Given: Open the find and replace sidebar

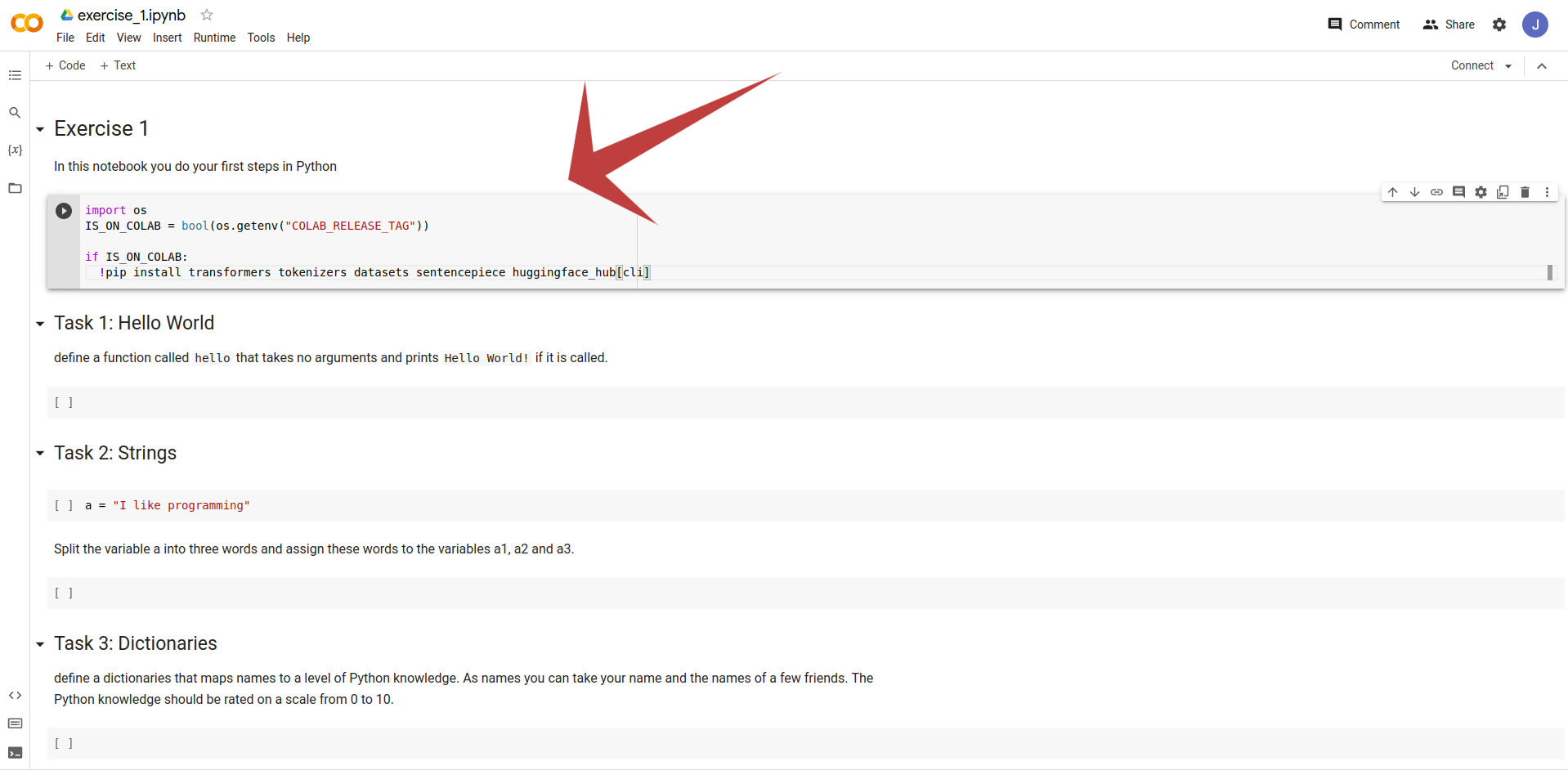Looking at the screenshot, I should tap(15, 113).
